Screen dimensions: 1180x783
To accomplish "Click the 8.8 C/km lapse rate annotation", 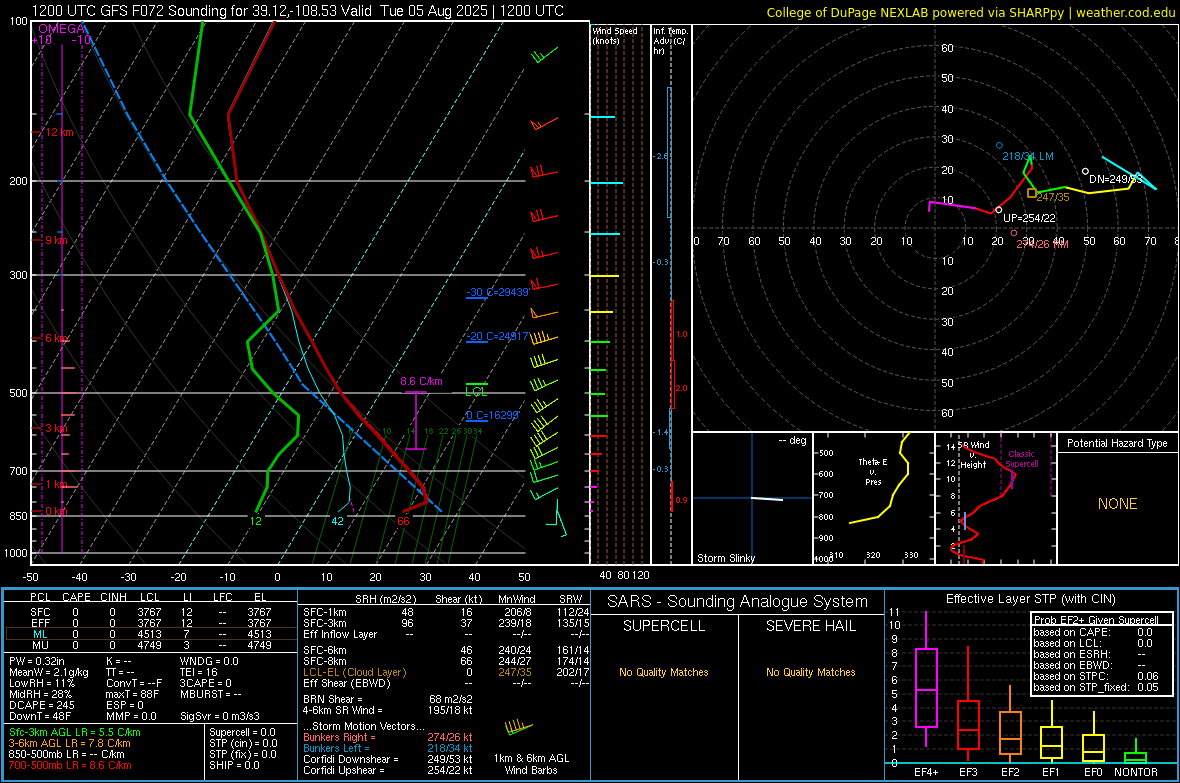I will point(421,382).
